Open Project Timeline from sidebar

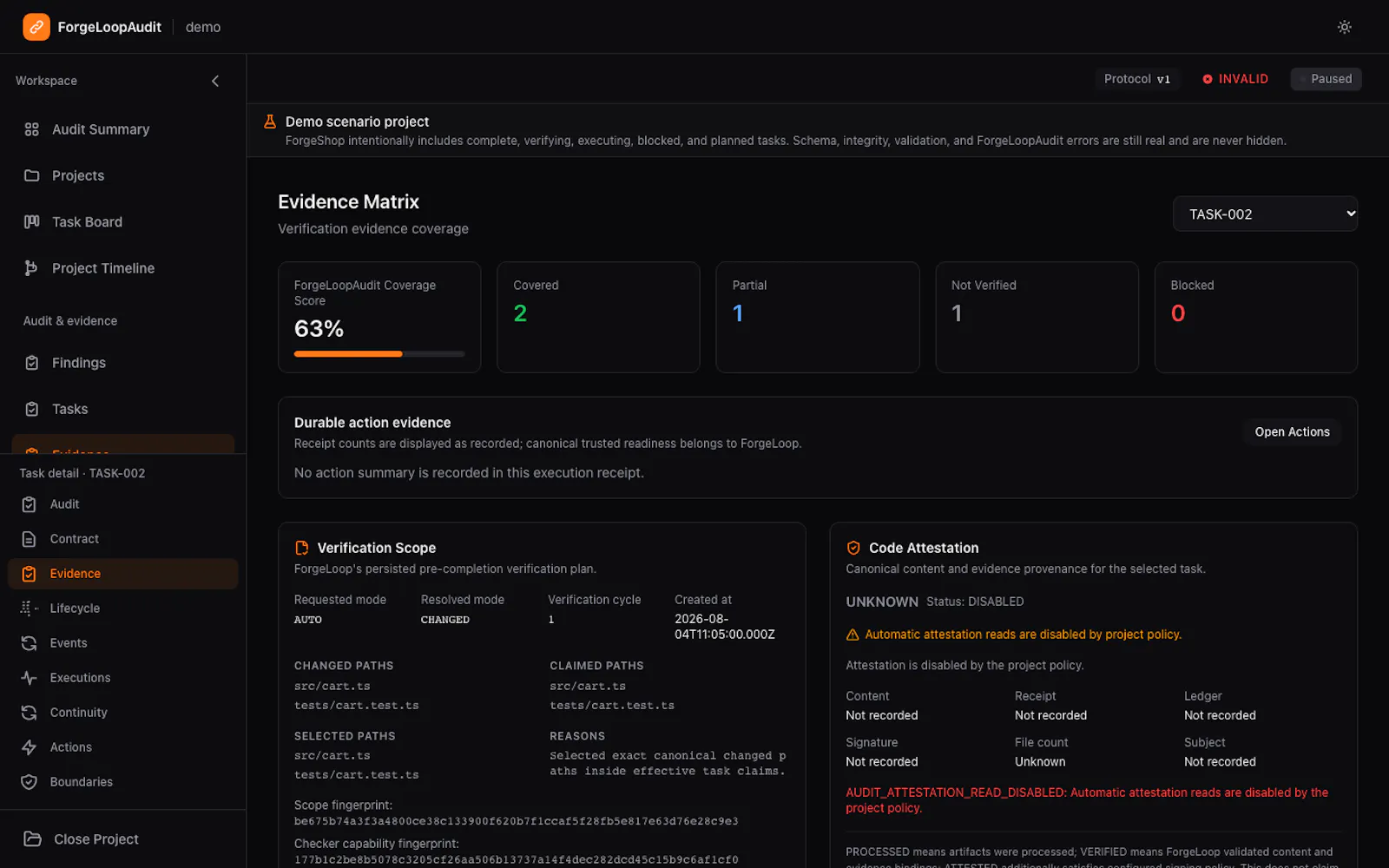click(123, 268)
